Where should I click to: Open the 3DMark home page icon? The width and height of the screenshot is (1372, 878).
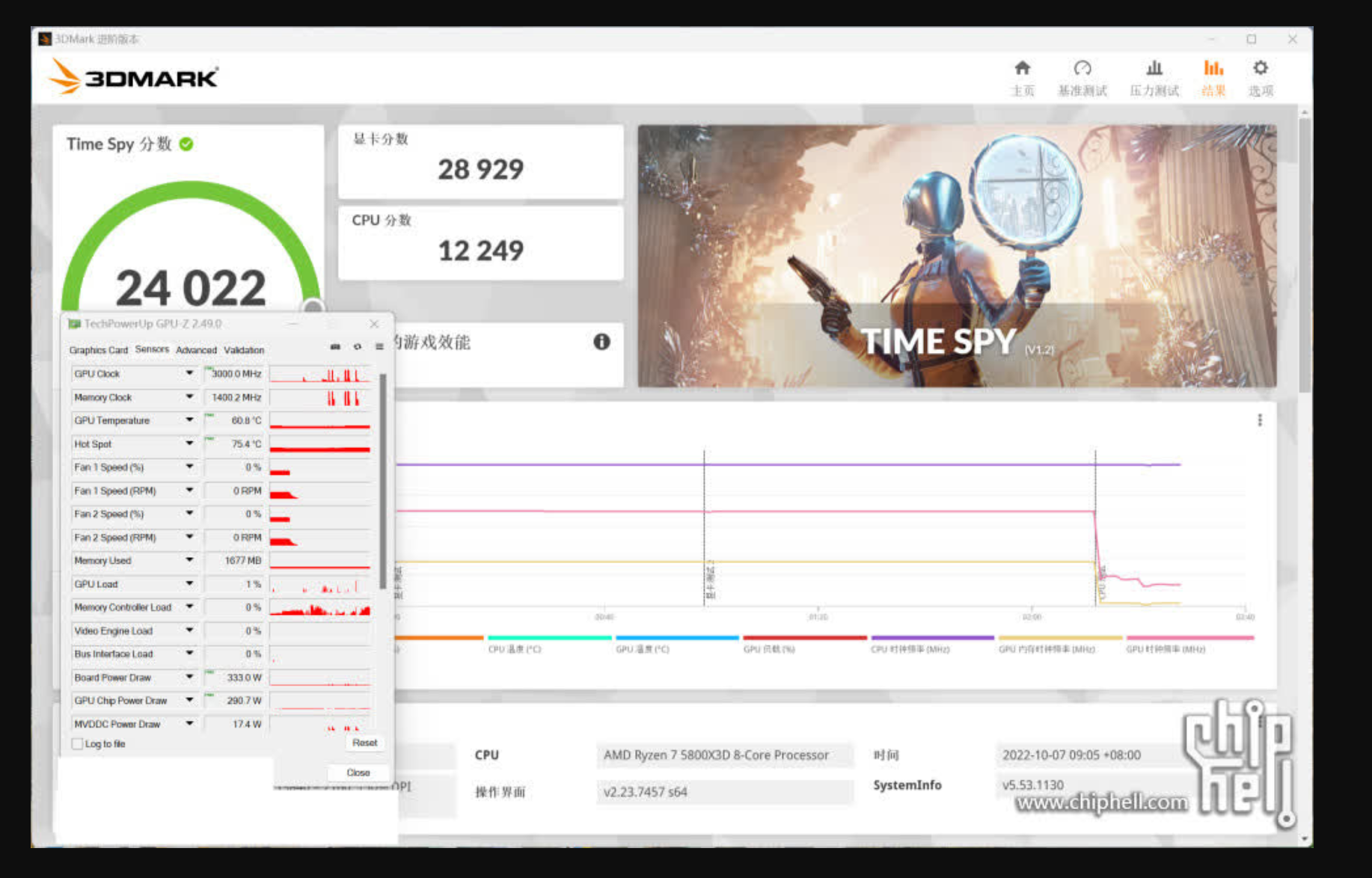1022,68
